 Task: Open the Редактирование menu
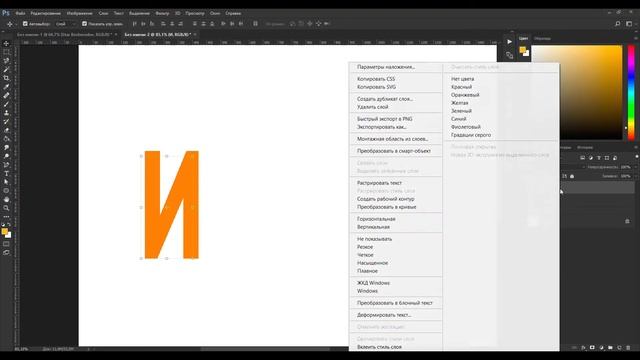coord(46,13)
